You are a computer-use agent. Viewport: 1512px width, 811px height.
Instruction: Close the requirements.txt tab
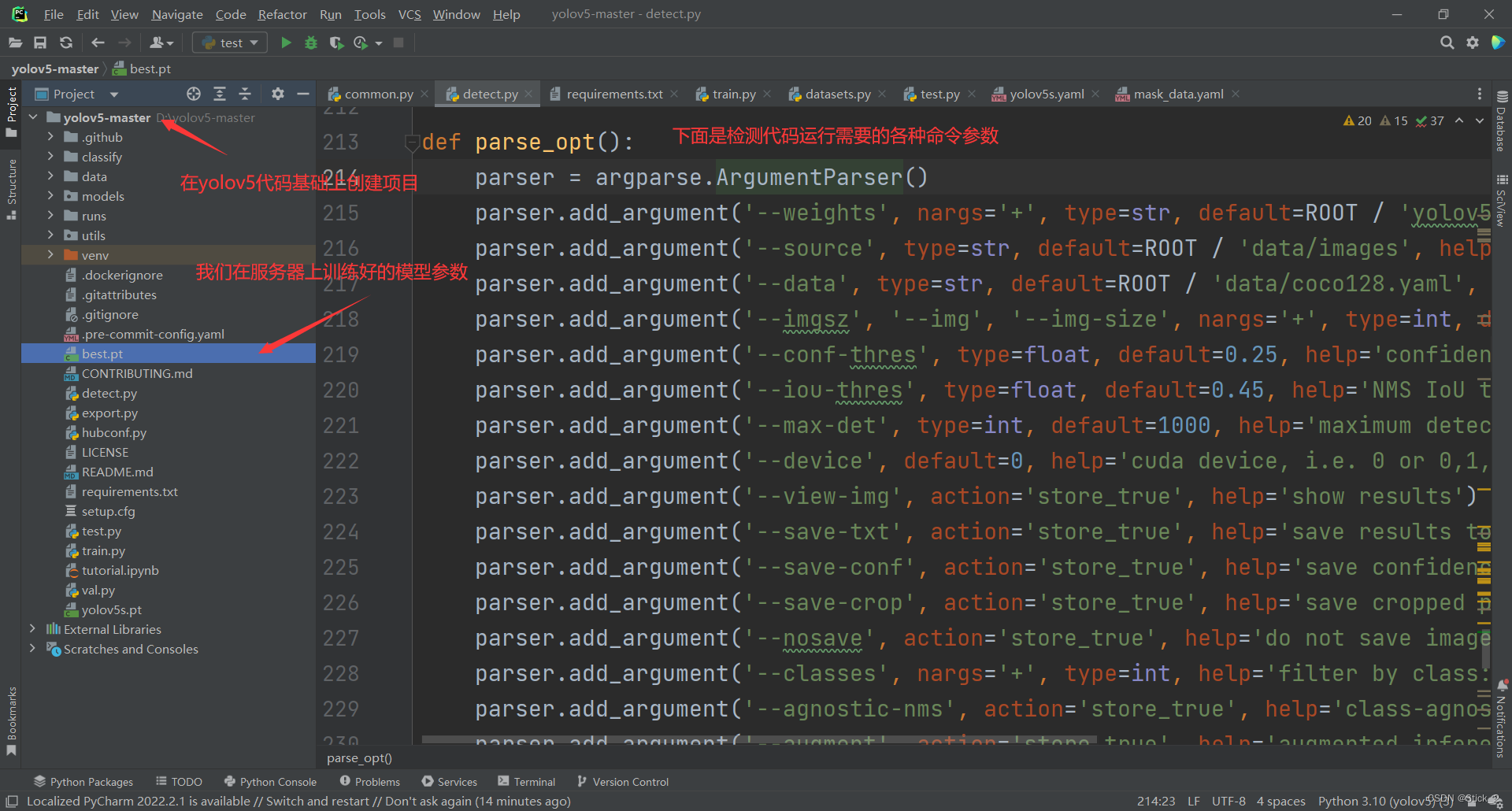[674, 94]
